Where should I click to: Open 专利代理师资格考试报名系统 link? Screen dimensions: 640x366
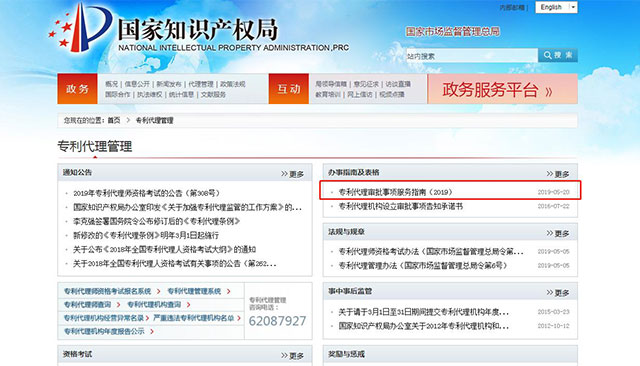point(107,291)
